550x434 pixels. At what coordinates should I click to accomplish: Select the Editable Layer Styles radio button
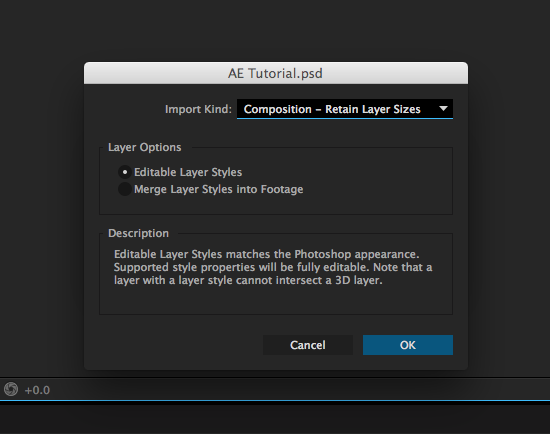[x=125, y=172]
